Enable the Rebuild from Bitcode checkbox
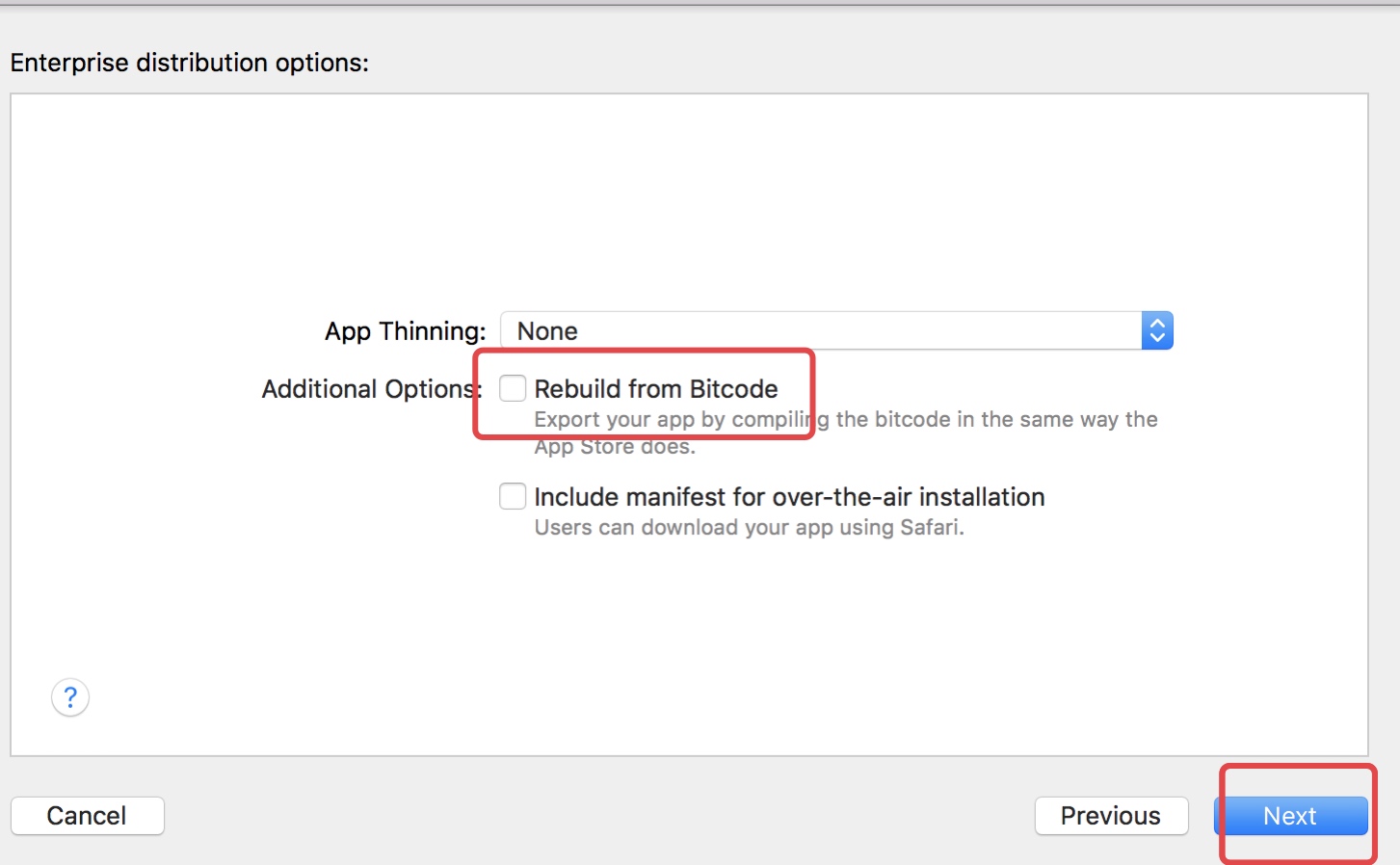This screenshot has width=1400, height=865. (x=513, y=388)
